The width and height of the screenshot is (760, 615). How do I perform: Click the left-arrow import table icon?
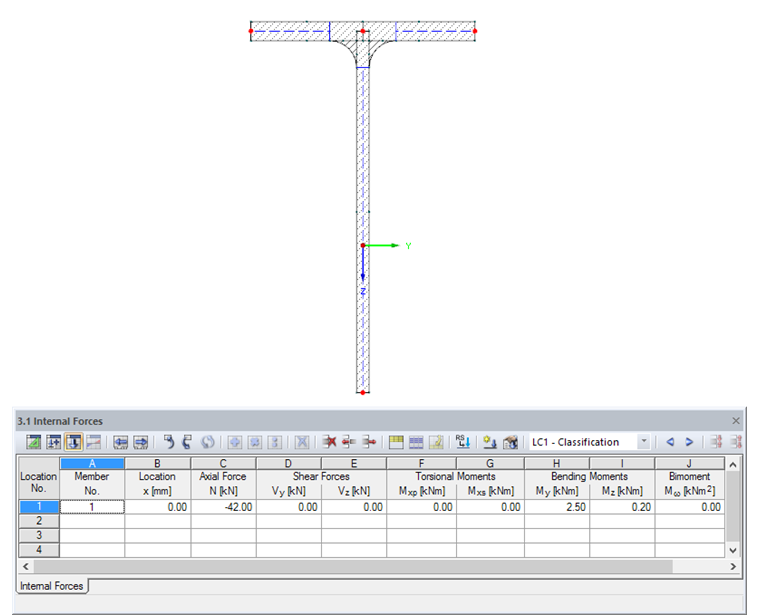(x=120, y=442)
